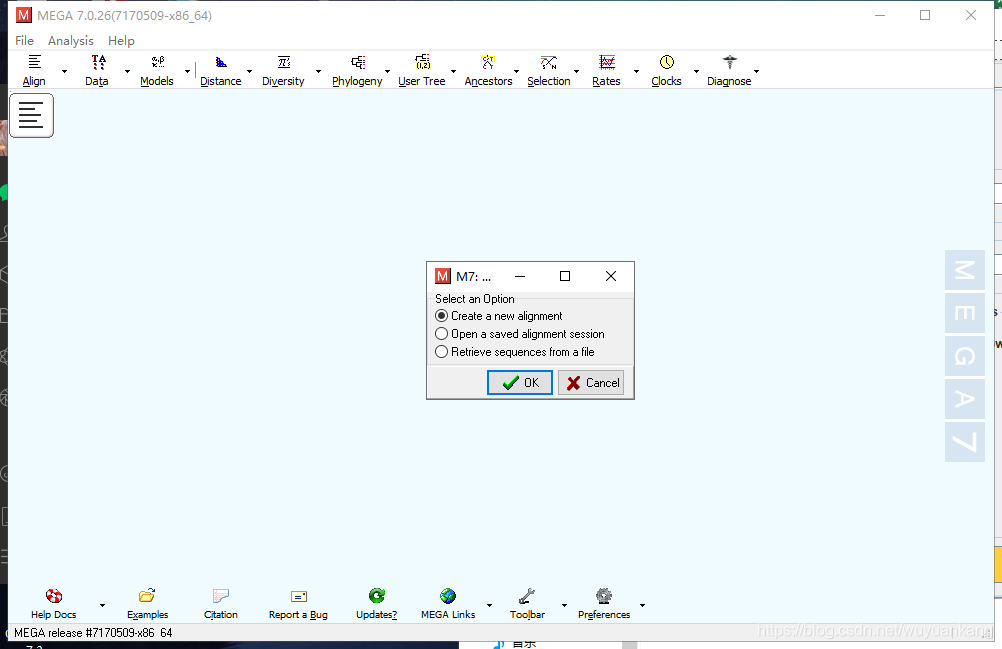Viewport: 1002px width, 649px height.
Task: Open Preferences gear icon
Action: click(604, 596)
